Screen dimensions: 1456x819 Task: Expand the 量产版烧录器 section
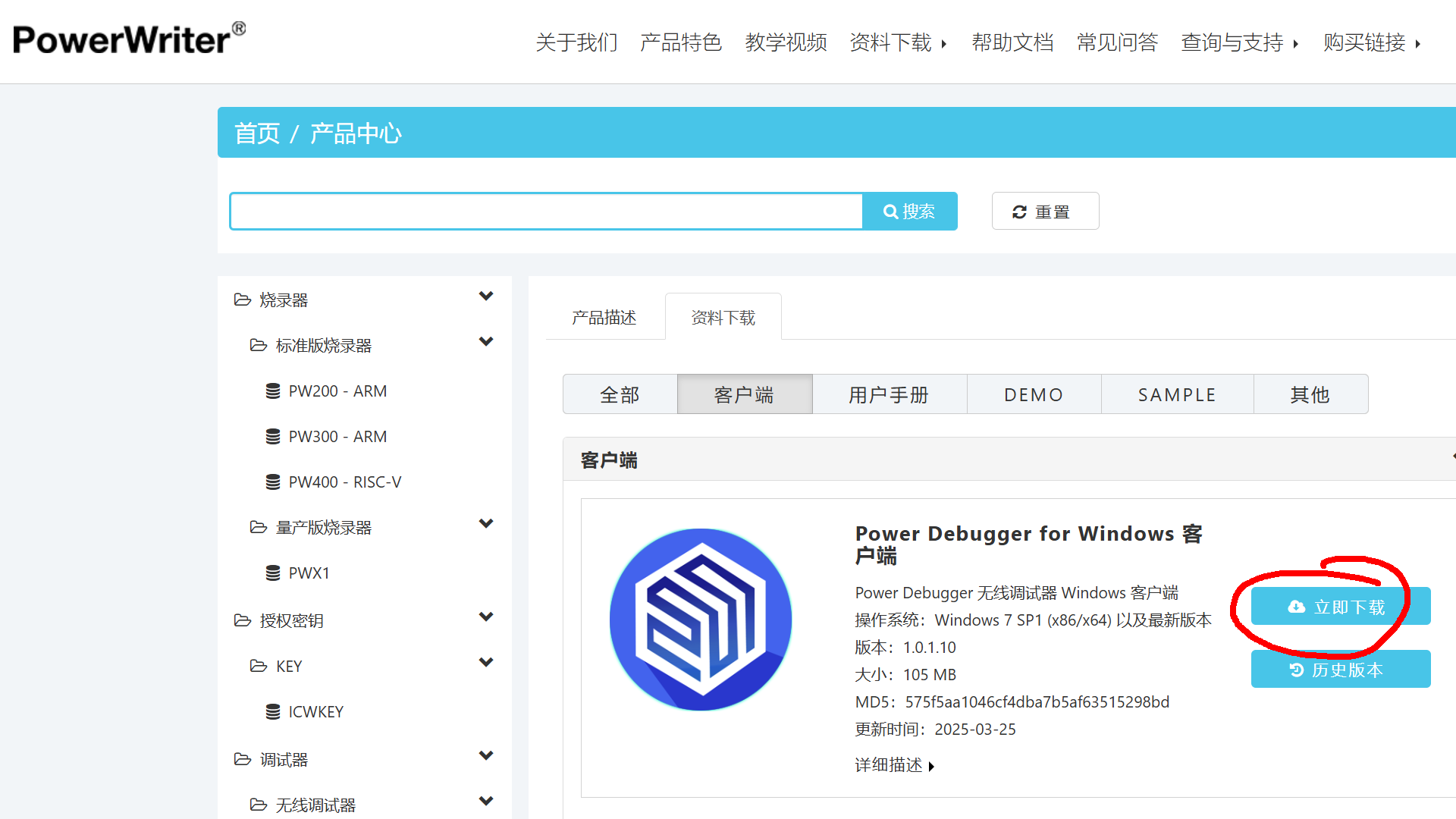[x=486, y=523]
